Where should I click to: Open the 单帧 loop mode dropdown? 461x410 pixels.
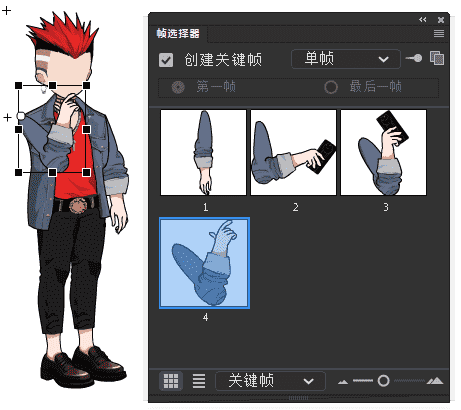point(346,59)
